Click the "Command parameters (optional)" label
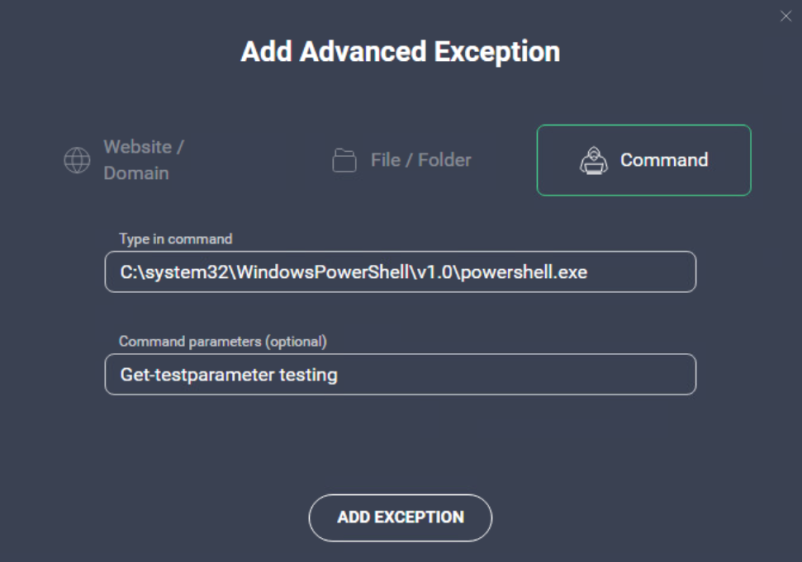 point(222,342)
